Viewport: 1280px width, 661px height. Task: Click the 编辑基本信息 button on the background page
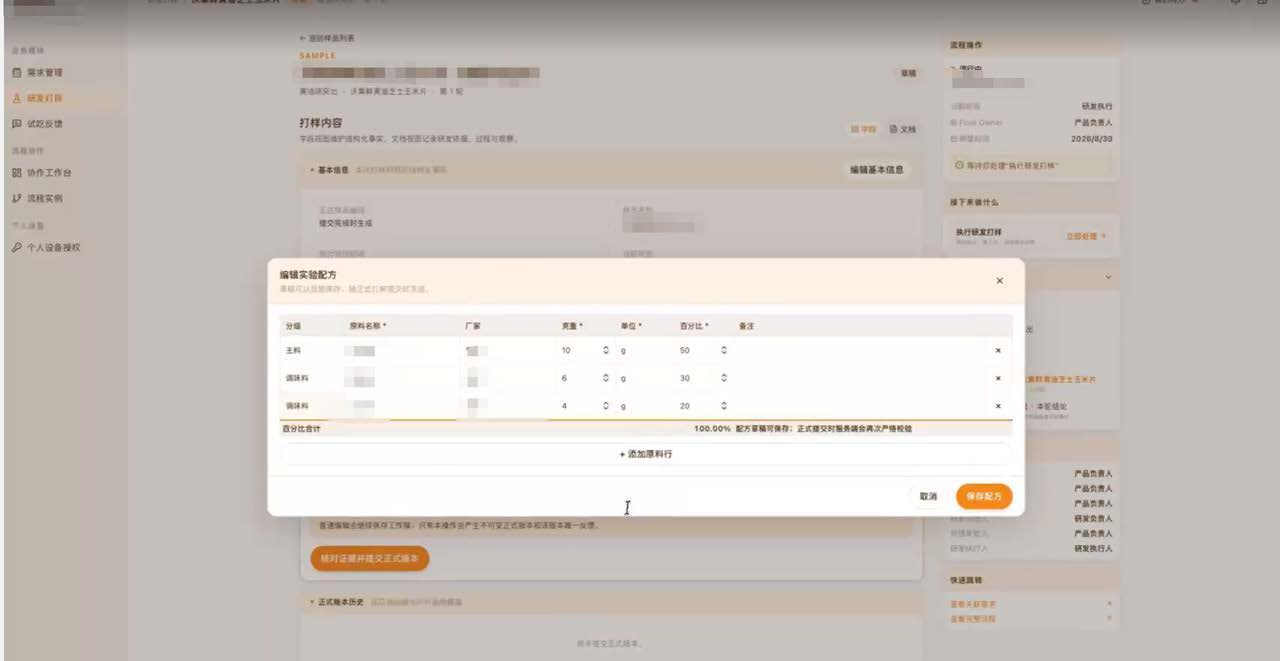[877, 170]
